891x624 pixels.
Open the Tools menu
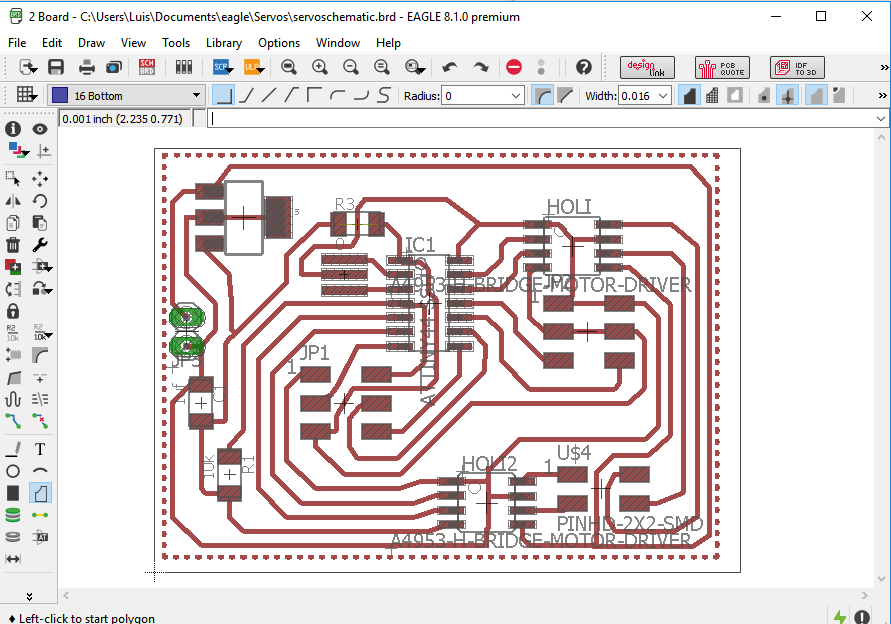click(x=176, y=43)
